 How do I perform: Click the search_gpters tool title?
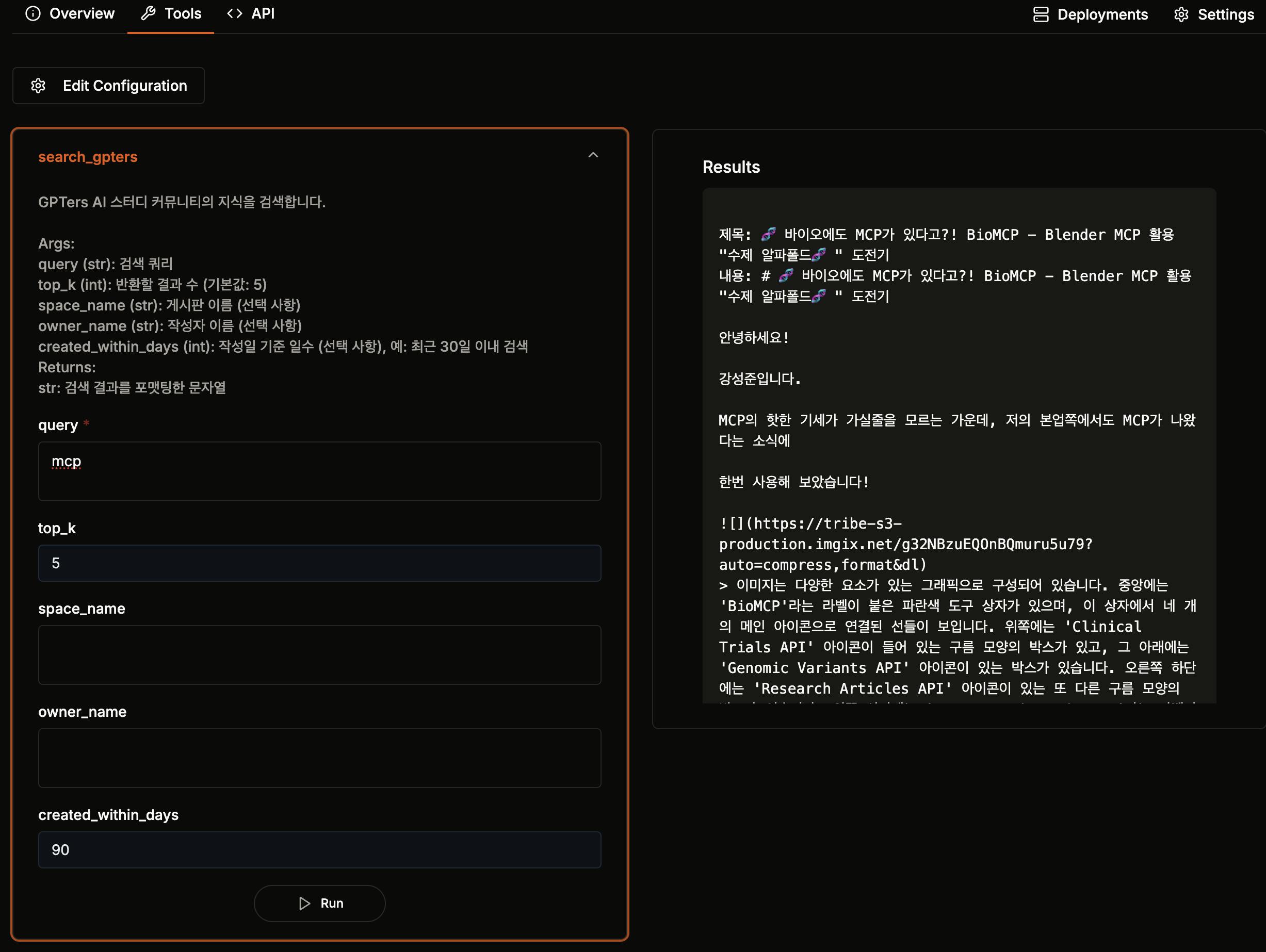(x=88, y=157)
